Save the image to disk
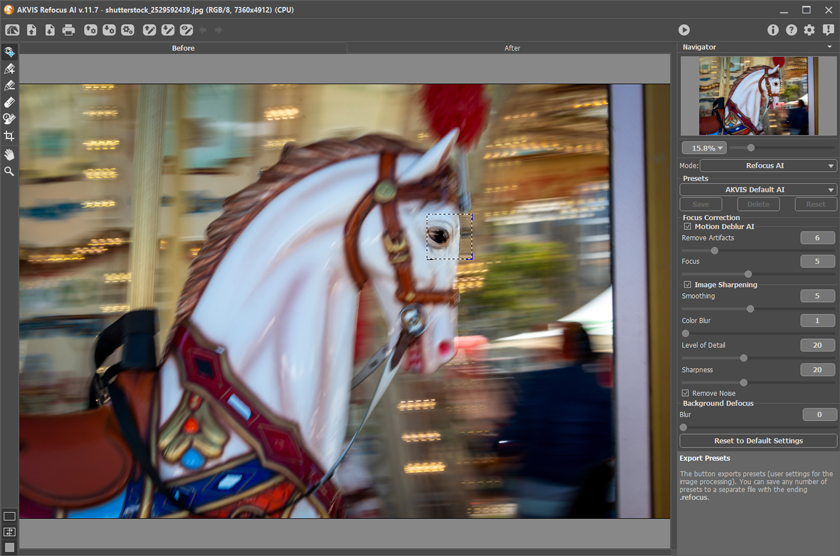Viewport: 840px width, 556px height. tap(50, 30)
